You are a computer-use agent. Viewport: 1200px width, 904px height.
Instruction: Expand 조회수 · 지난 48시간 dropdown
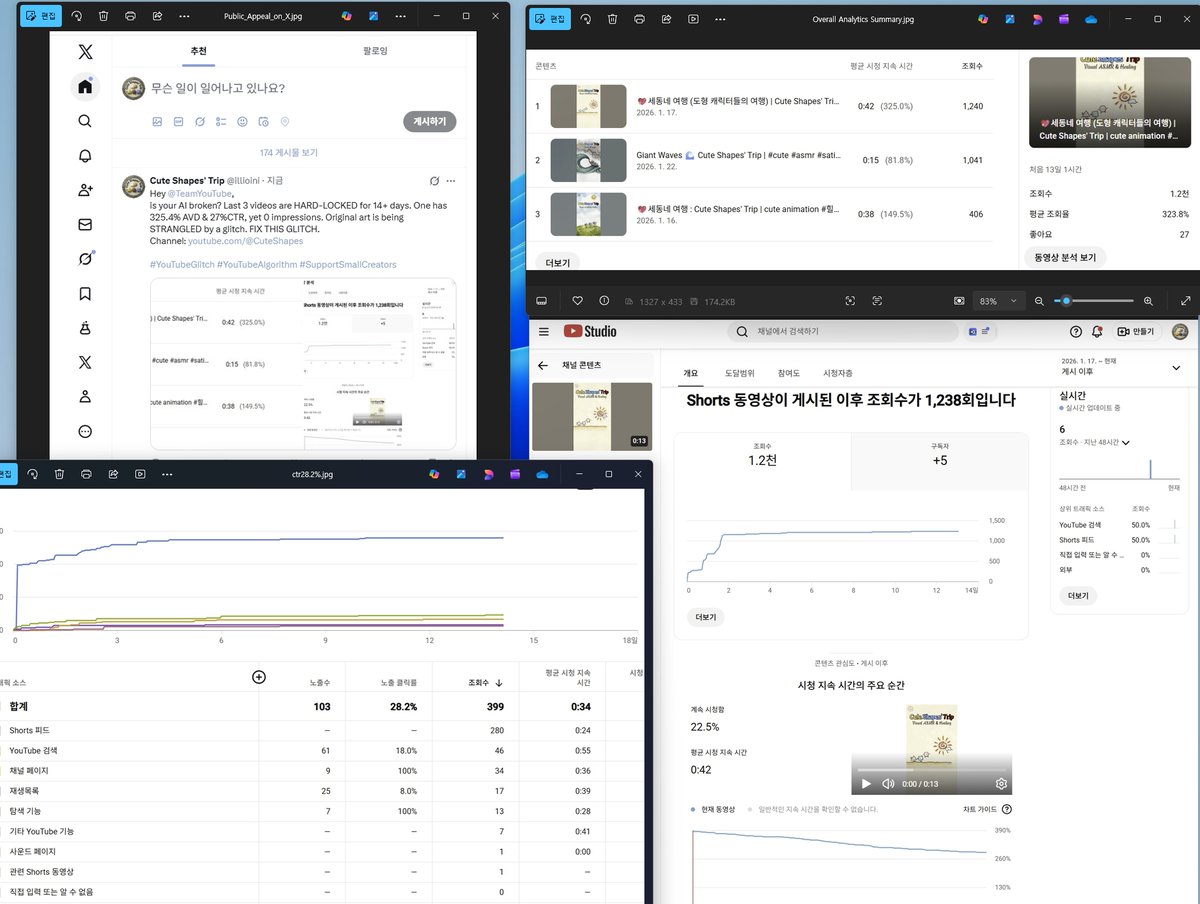click(x=1095, y=442)
